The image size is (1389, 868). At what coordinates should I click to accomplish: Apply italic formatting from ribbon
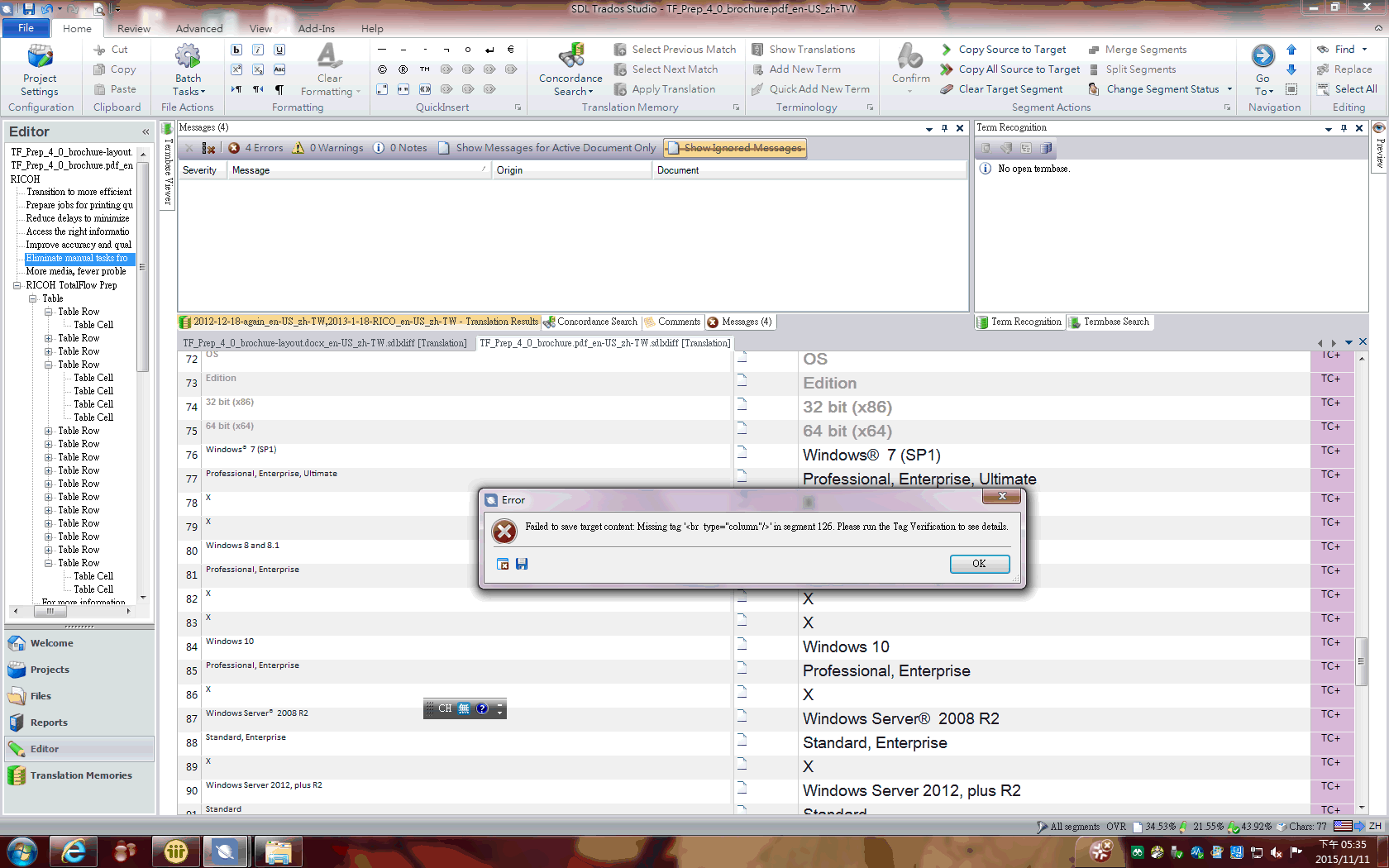coord(258,50)
